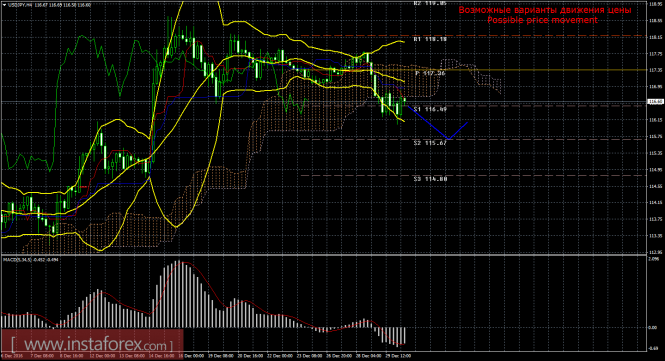Click the 0.00 MACD zero level label
665x361 pixels.
[x=653, y=327]
